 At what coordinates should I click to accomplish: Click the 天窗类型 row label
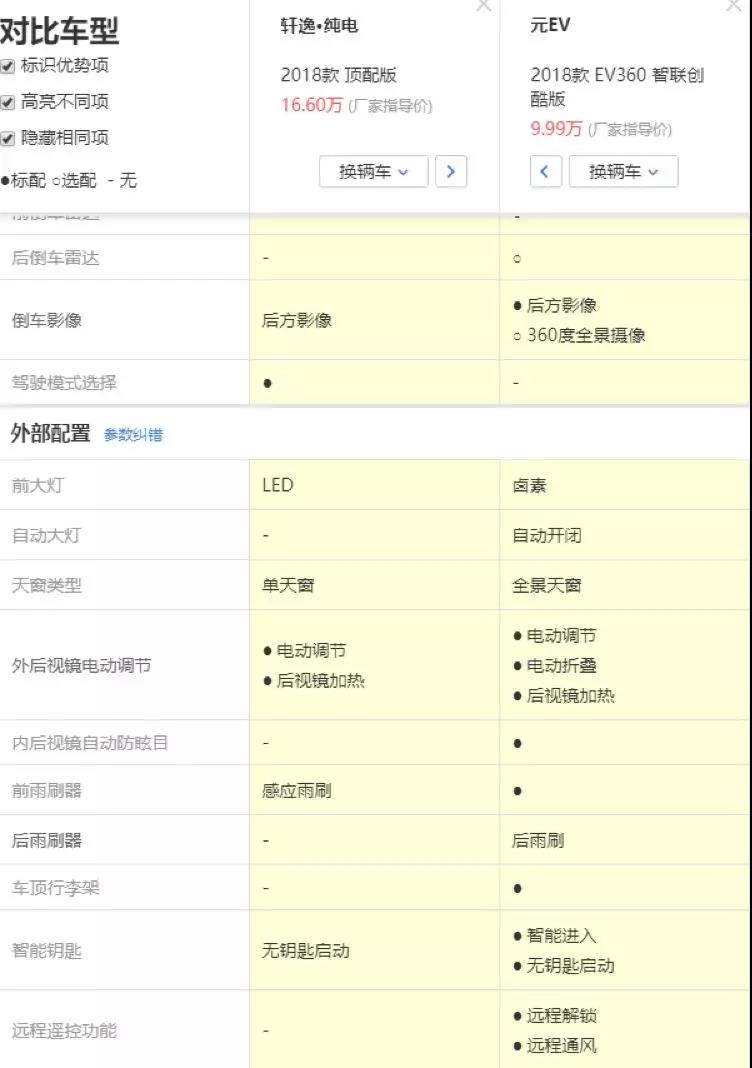pyautogui.click(x=47, y=585)
